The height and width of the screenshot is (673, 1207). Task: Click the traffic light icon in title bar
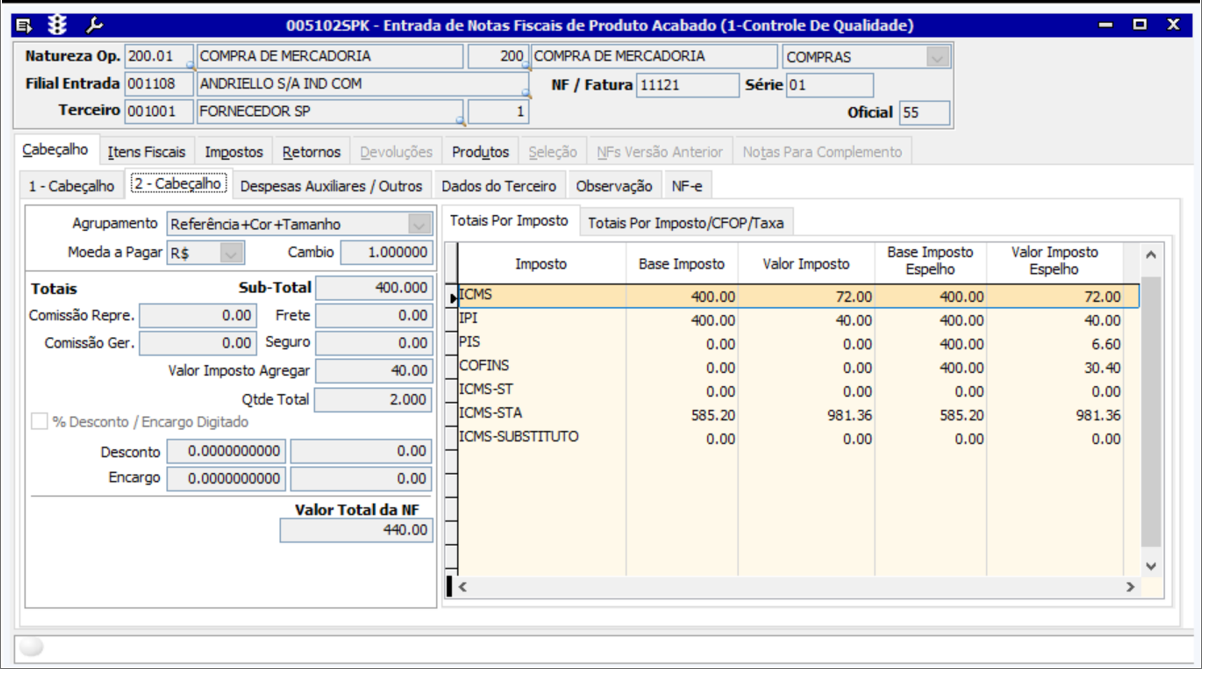click(x=57, y=25)
